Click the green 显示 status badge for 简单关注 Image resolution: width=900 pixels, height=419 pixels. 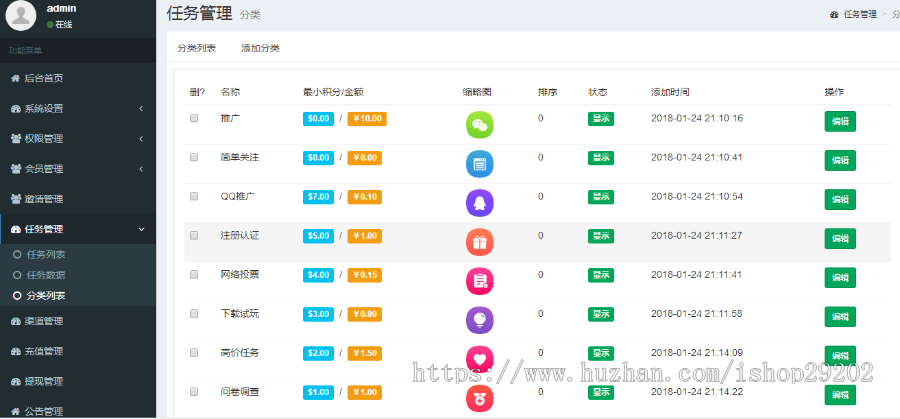pos(601,157)
